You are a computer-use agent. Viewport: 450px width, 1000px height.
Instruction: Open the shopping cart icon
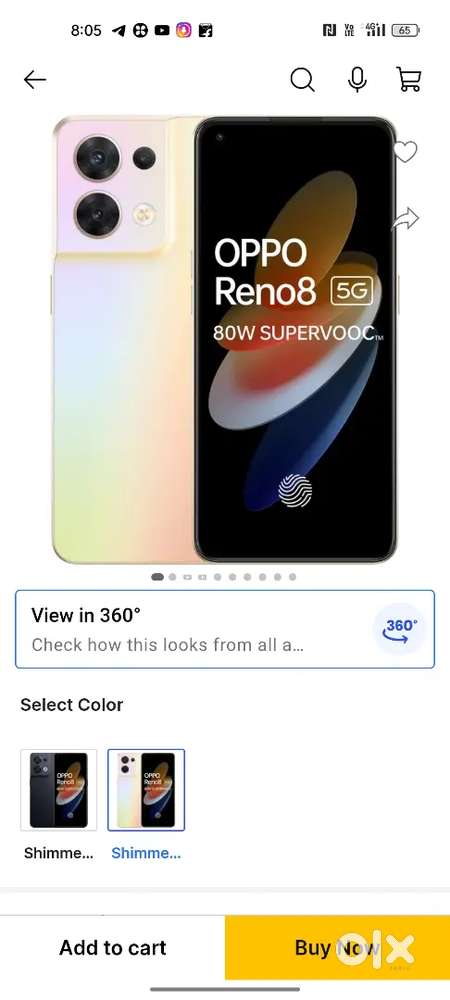409,80
